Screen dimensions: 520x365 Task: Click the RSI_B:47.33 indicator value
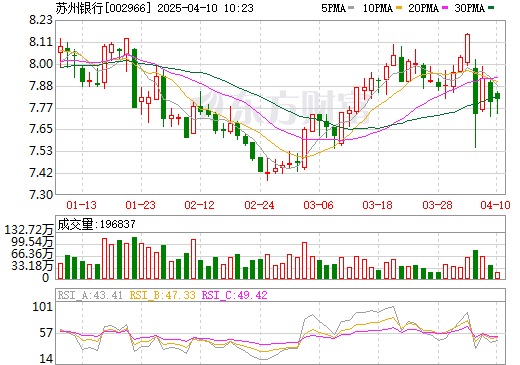(162, 295)
